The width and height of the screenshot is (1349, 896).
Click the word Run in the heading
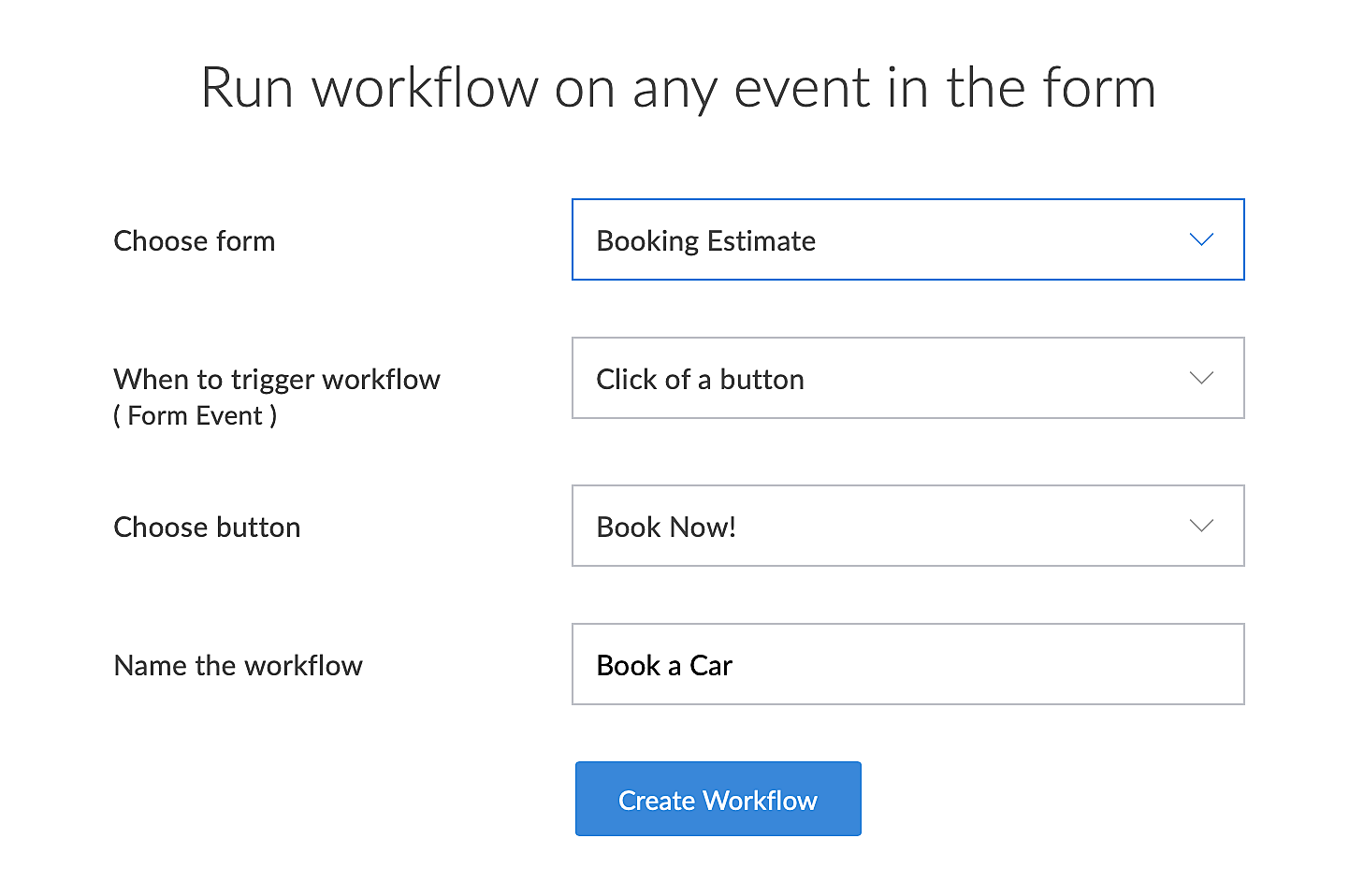[x=247, y=89]
